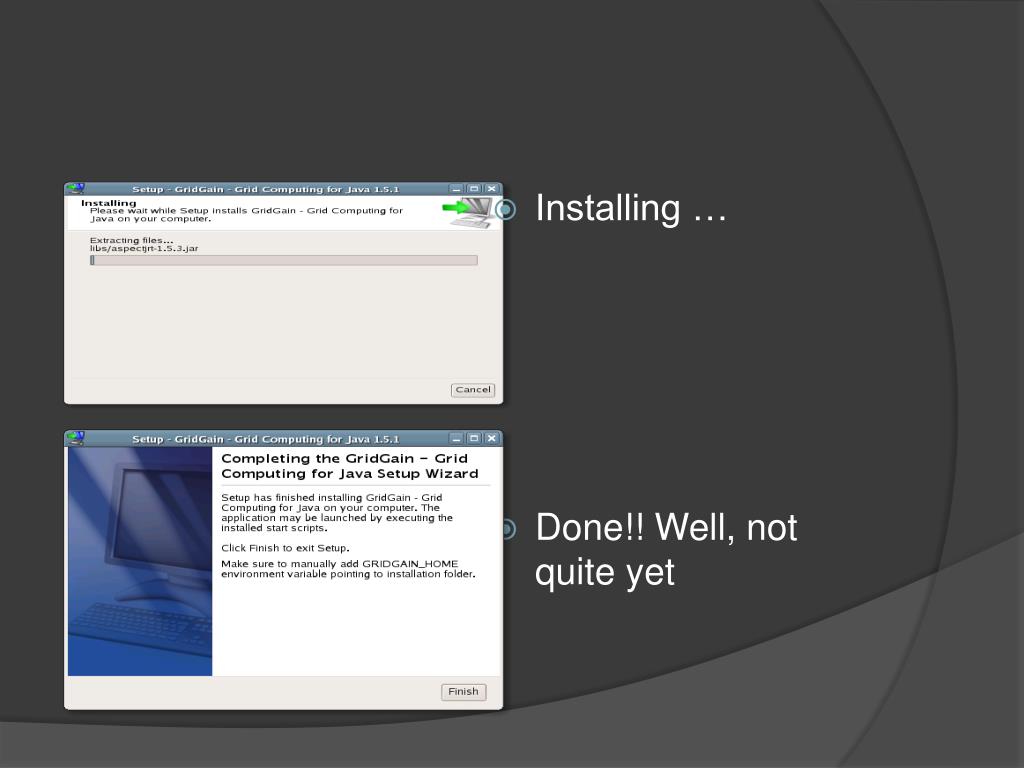Click the Cancel button in installing window
The image size is (1024, 768).
[472, 390]
